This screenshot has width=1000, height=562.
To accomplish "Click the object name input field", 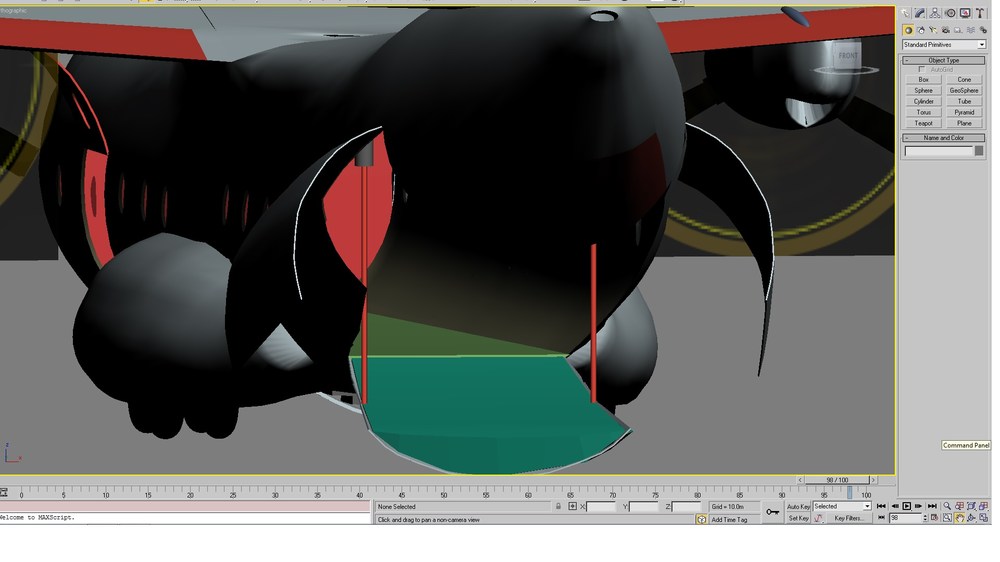I will click(939, 151).
